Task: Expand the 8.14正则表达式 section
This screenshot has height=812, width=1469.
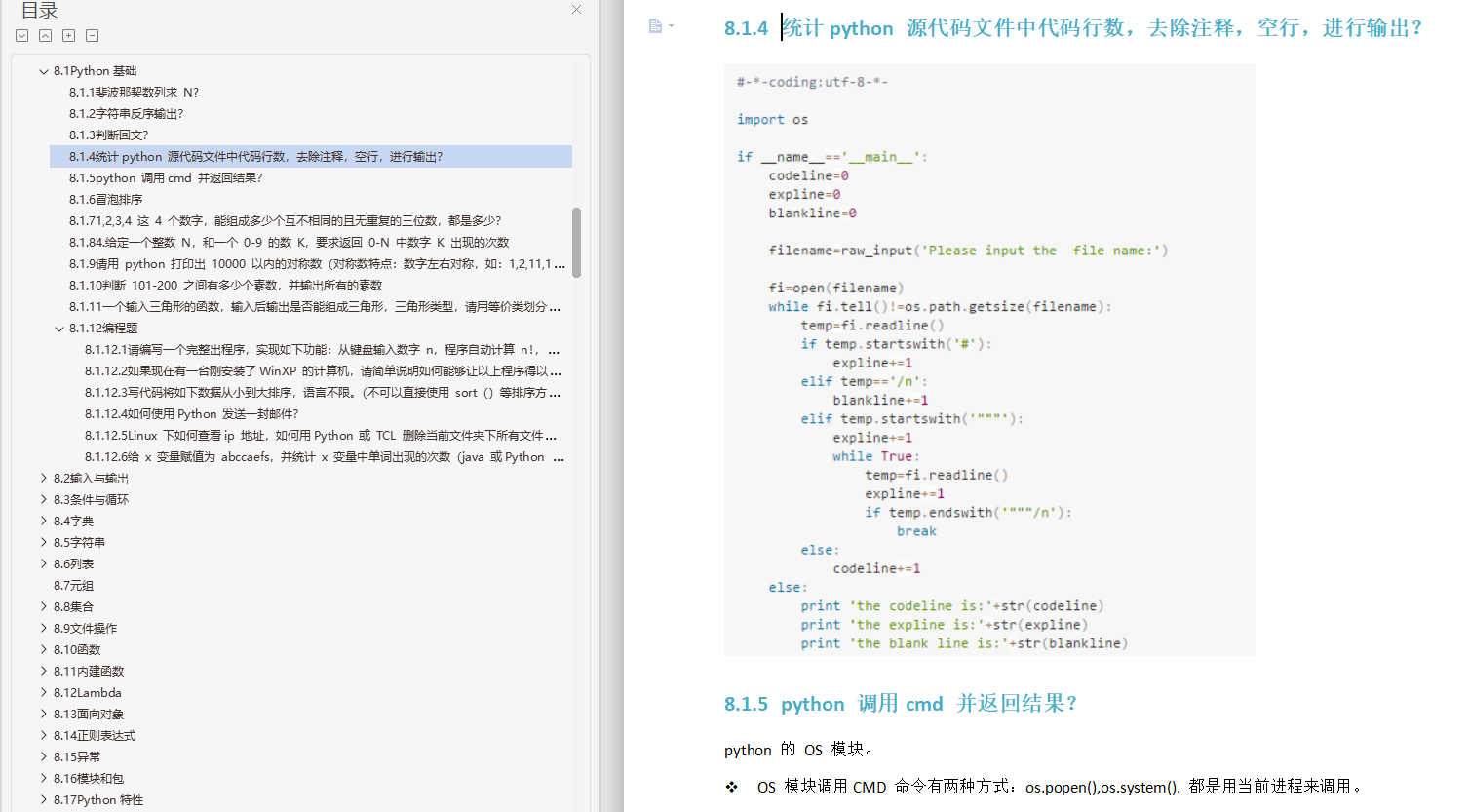Action: (x=44, y=735)
